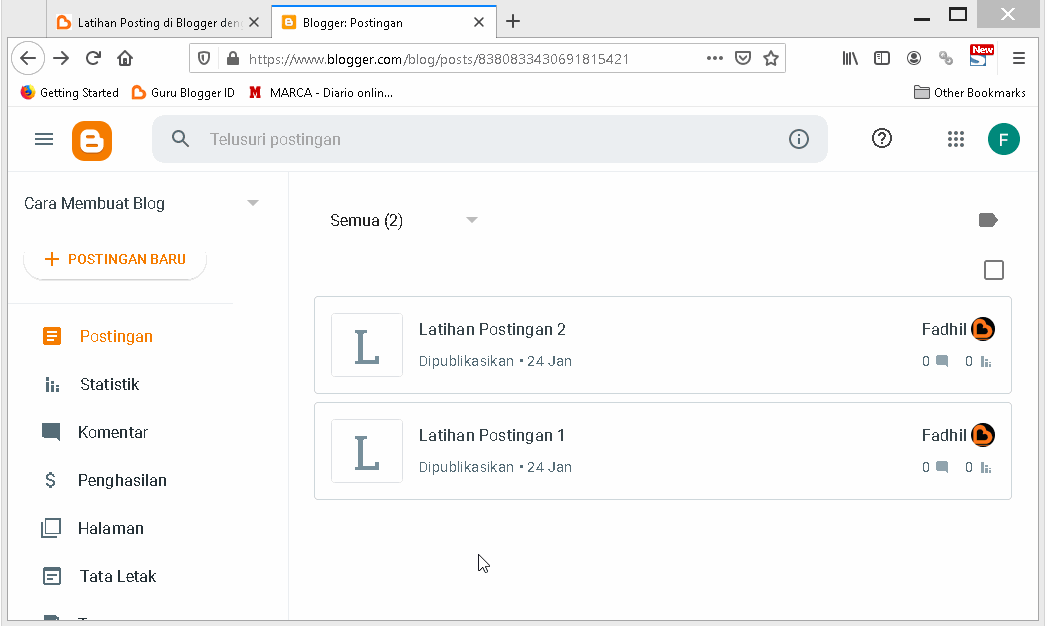Click Fadhil's author avatar on Latihan Postingan 2

(x=983, y=329)
